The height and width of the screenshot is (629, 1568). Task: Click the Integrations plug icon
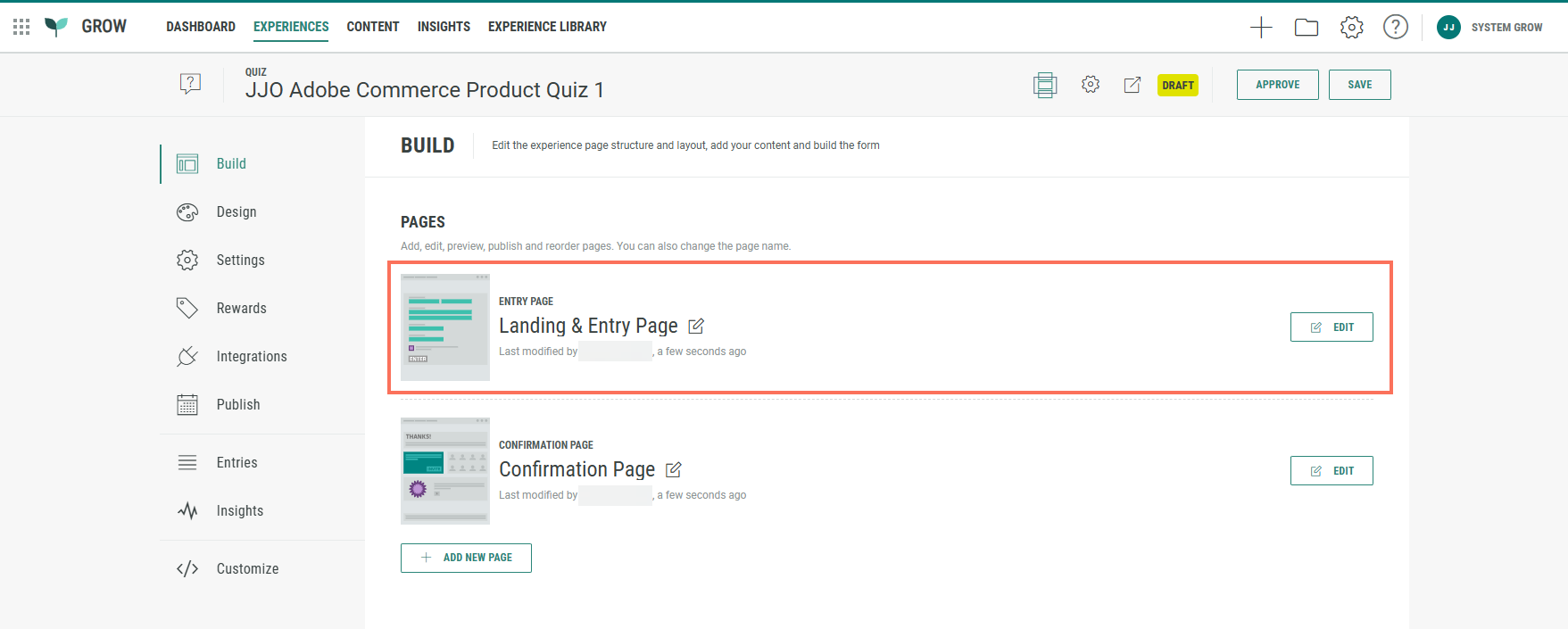pyautogui.click(x=187, y=357)
